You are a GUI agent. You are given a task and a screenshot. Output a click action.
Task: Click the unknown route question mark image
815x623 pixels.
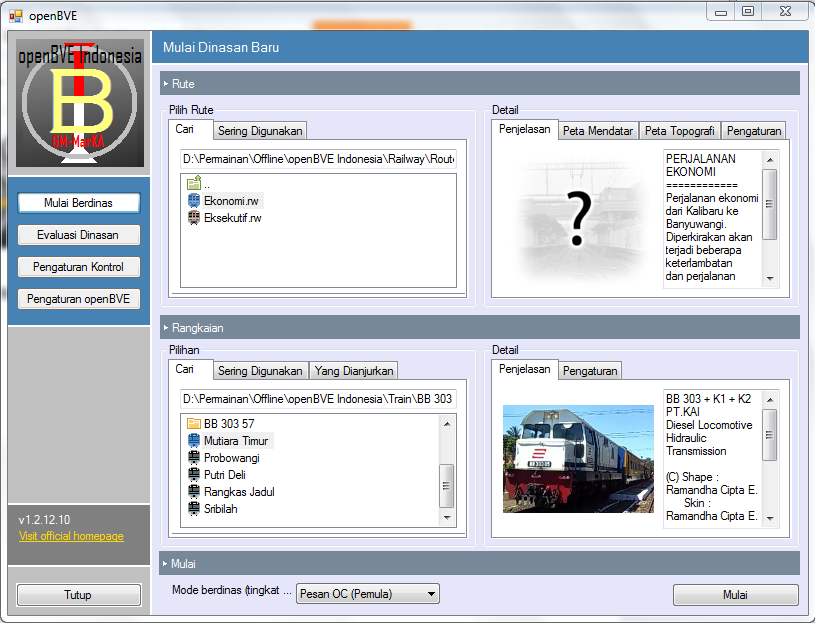click(578, 218)
